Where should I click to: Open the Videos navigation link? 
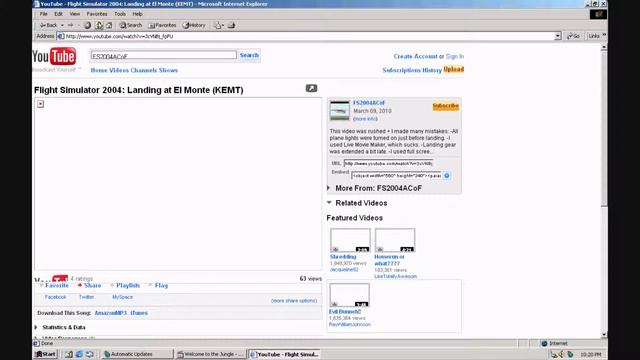[119, 70]
